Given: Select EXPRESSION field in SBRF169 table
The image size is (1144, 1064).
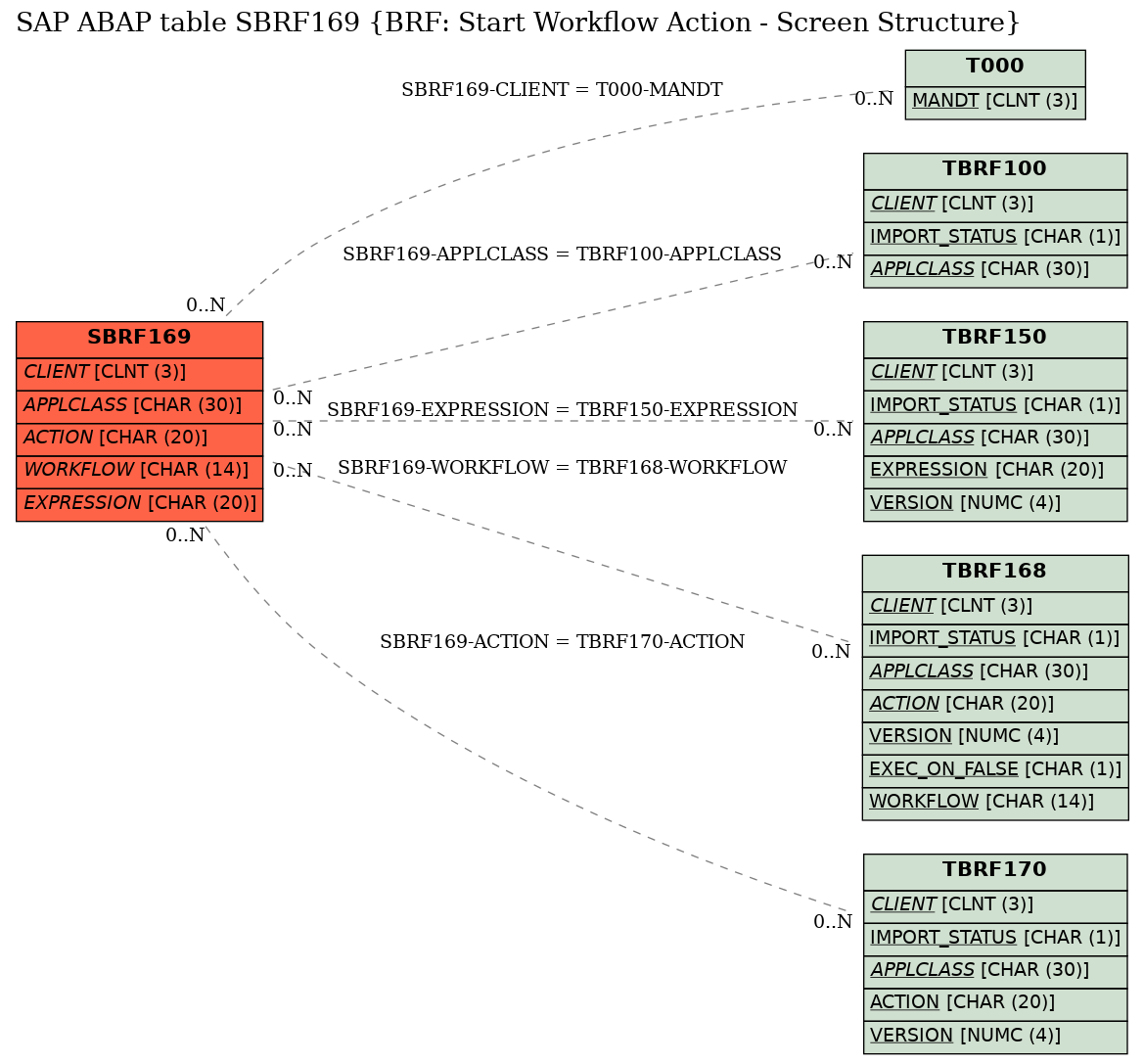Looking at the screenshot, I should [x=139, y=504].
